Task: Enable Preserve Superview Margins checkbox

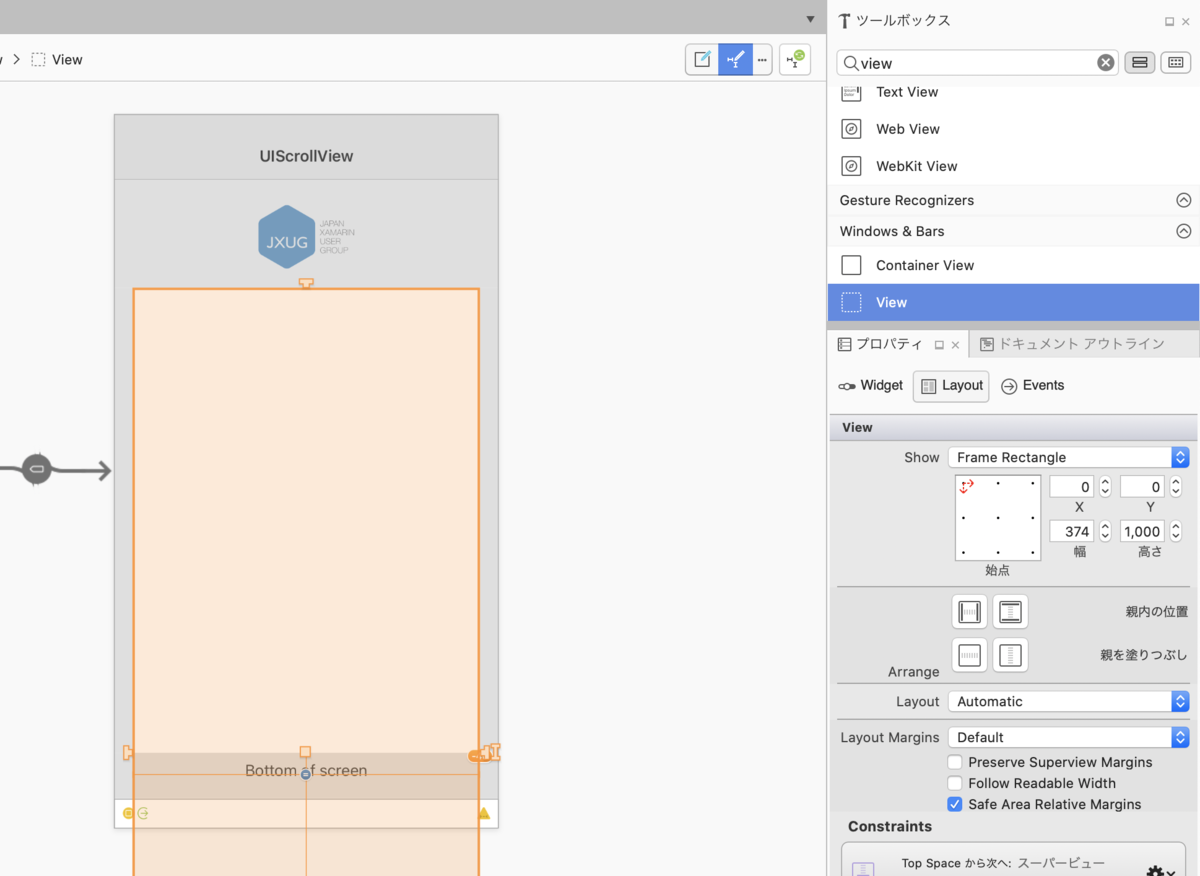Action: coord(955,762)
